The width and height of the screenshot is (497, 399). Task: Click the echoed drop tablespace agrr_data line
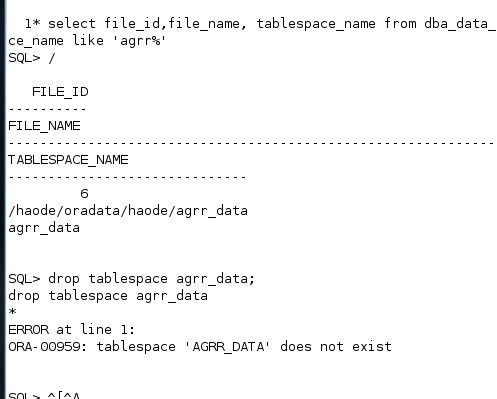pyautogui.click(x=108, y=296)
